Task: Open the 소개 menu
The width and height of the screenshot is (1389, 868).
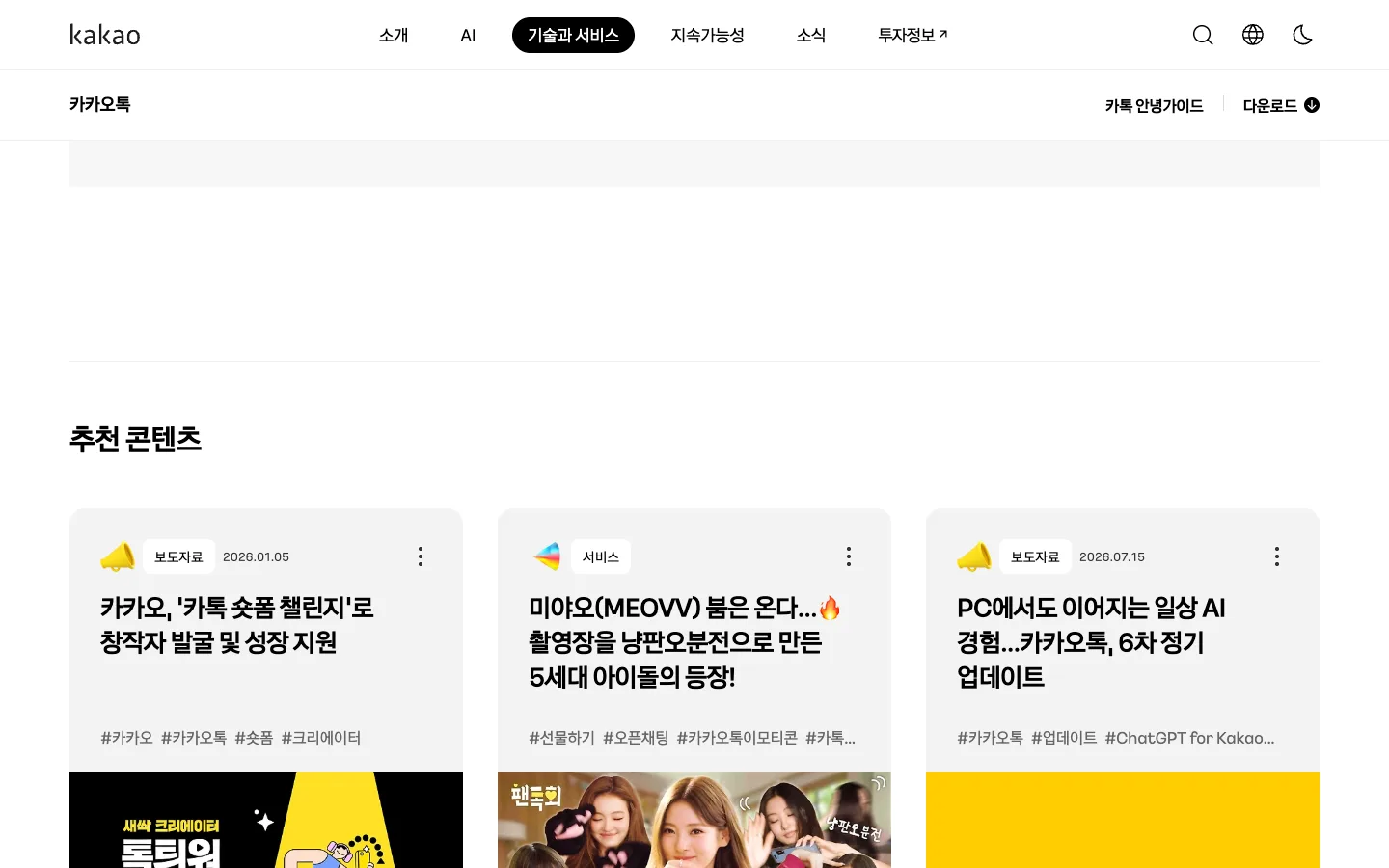Action: (x=394, y=35)
